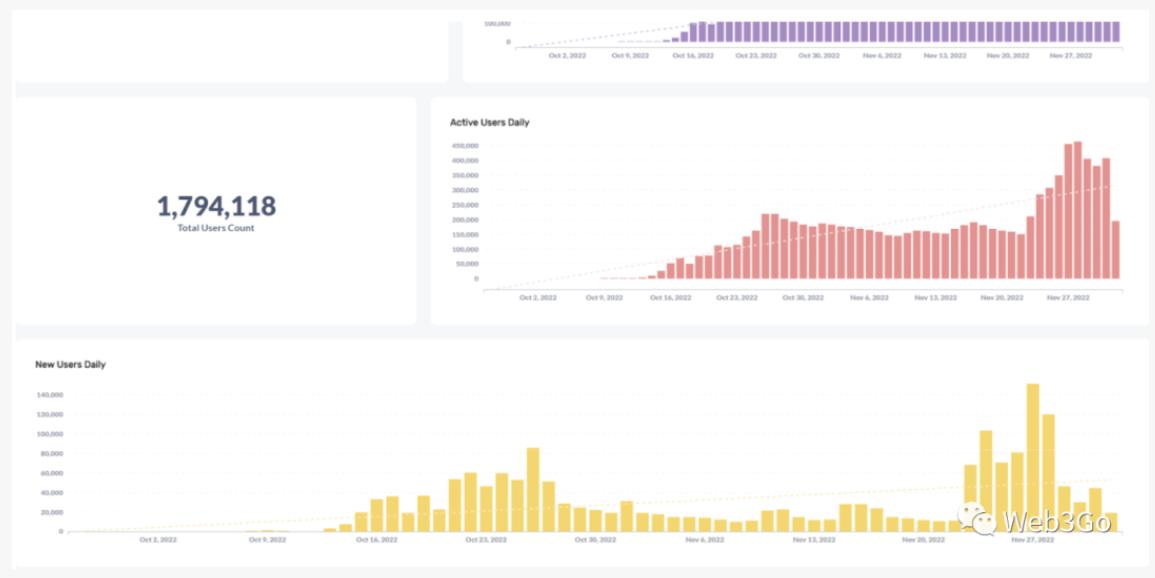The image size is (1155, 578).
Task: Select the tallest red bar in Active Users Daily
Action: click(x=1077, y=210)
